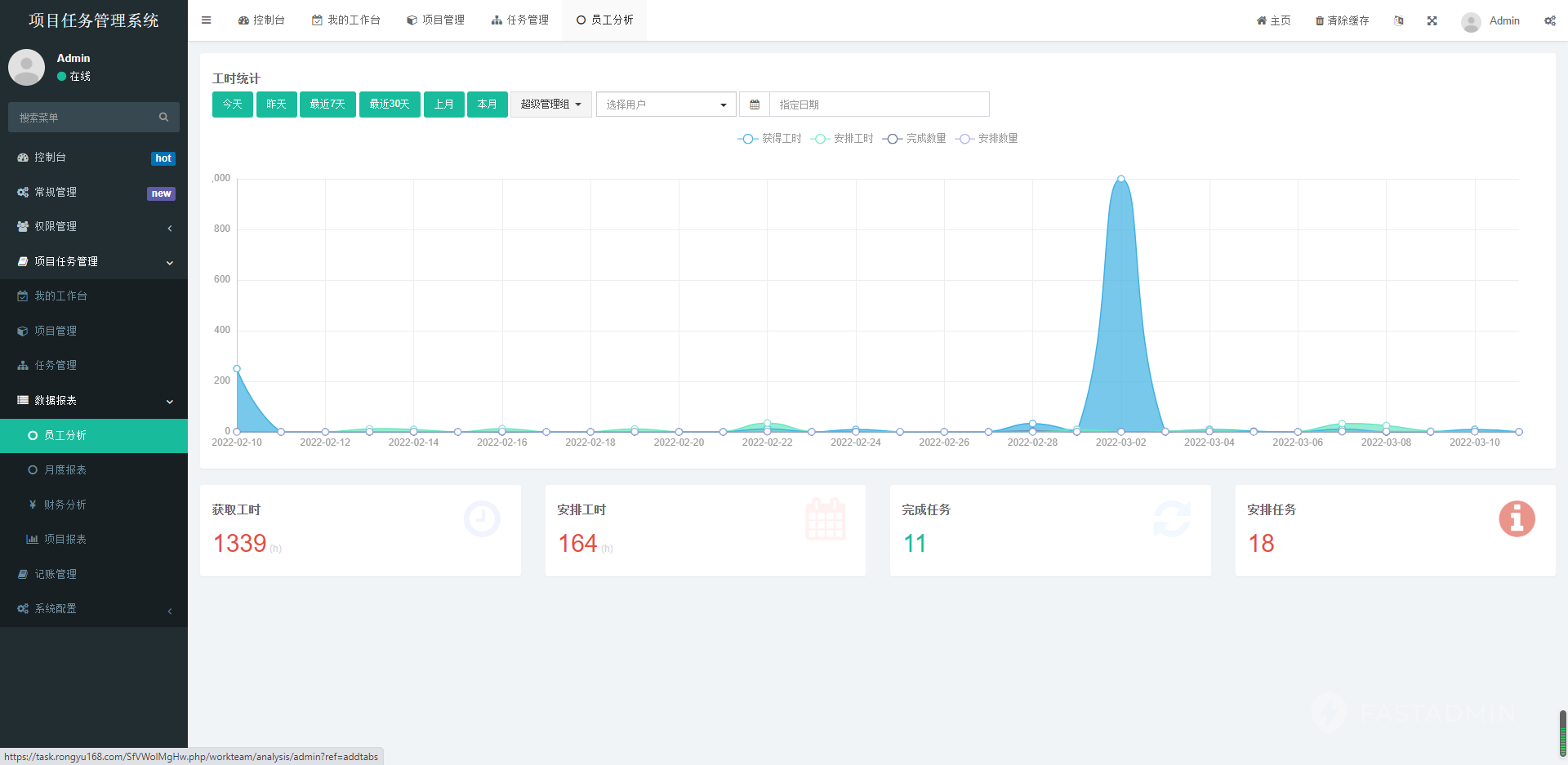Open settings via the top-right gears icon
The image size is (1568, 765).
tap(1549, 20)
